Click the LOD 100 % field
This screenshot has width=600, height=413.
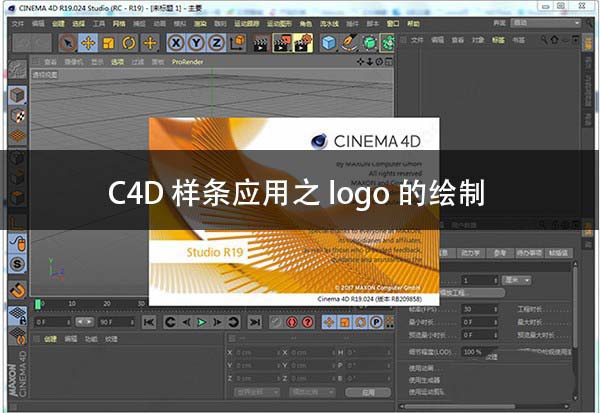478,352
